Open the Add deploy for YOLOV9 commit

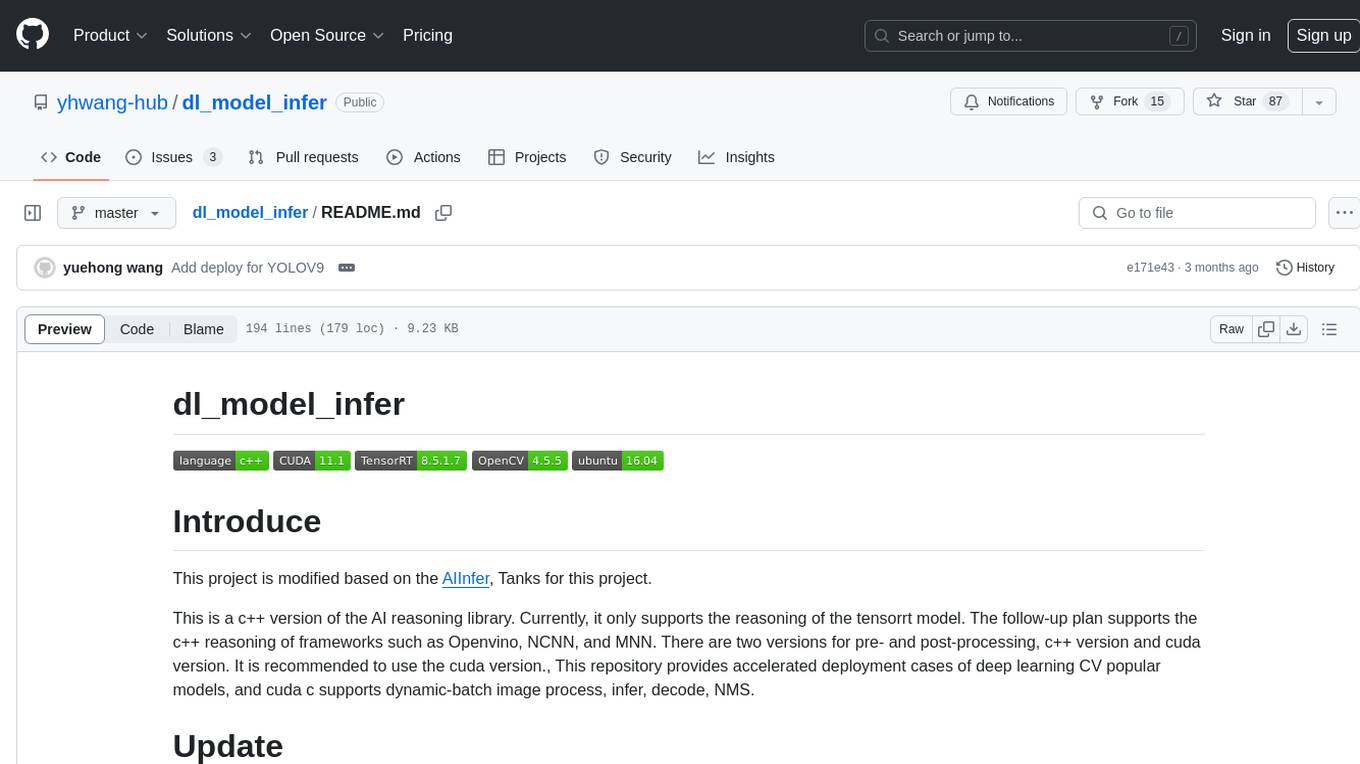tap(247, 268)
